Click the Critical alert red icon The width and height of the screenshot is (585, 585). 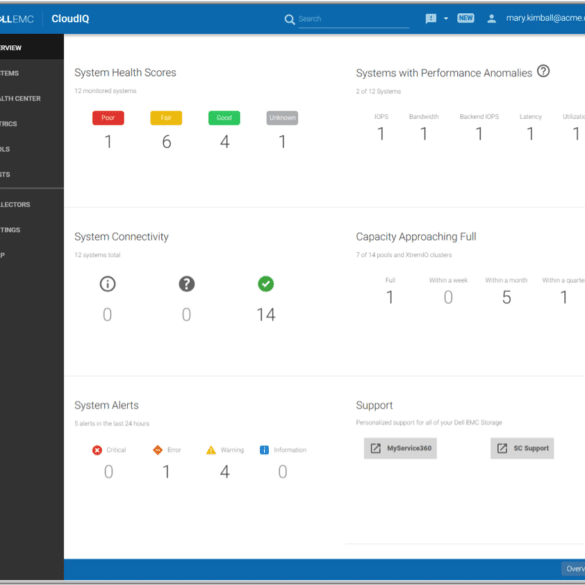point(97,450)
